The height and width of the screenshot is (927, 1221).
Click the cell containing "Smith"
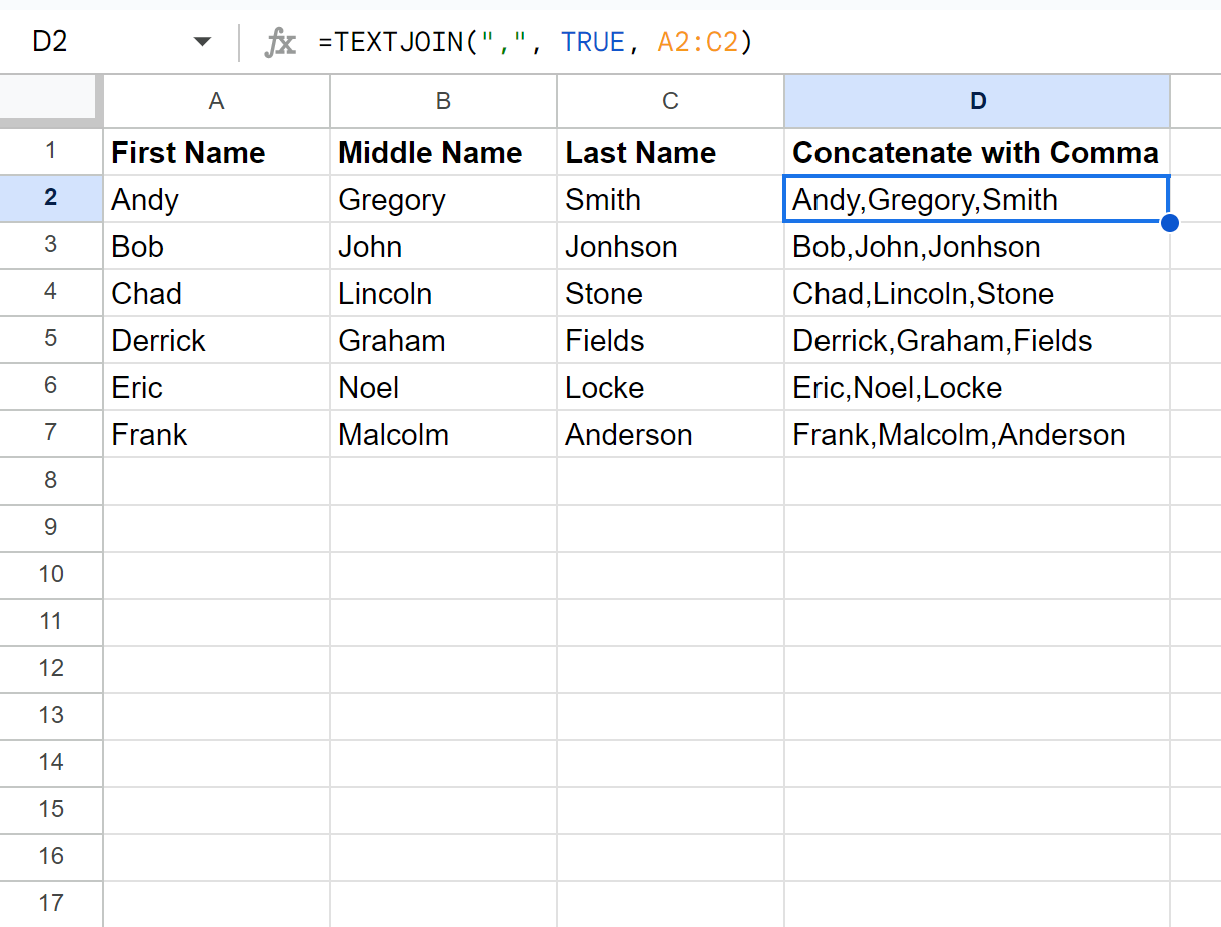[670, 199]
